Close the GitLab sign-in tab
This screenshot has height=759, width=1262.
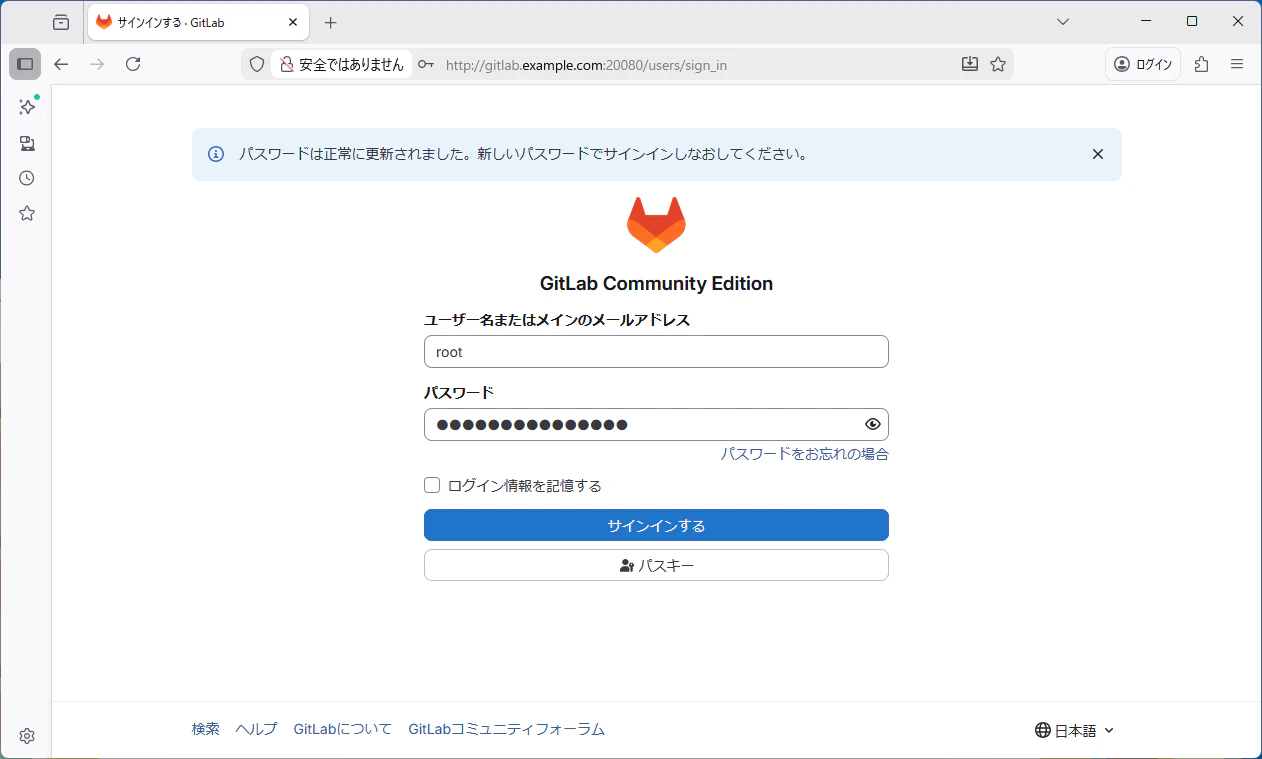(293, 22)
